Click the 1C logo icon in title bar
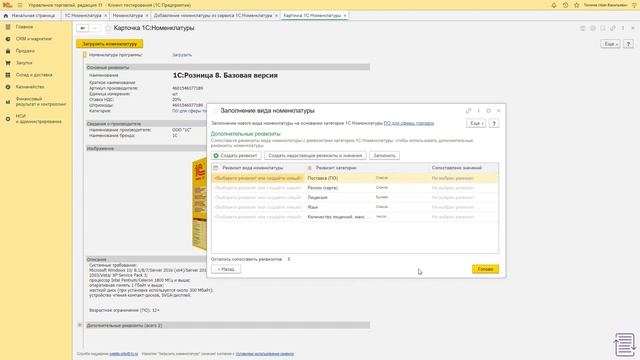 7,5
